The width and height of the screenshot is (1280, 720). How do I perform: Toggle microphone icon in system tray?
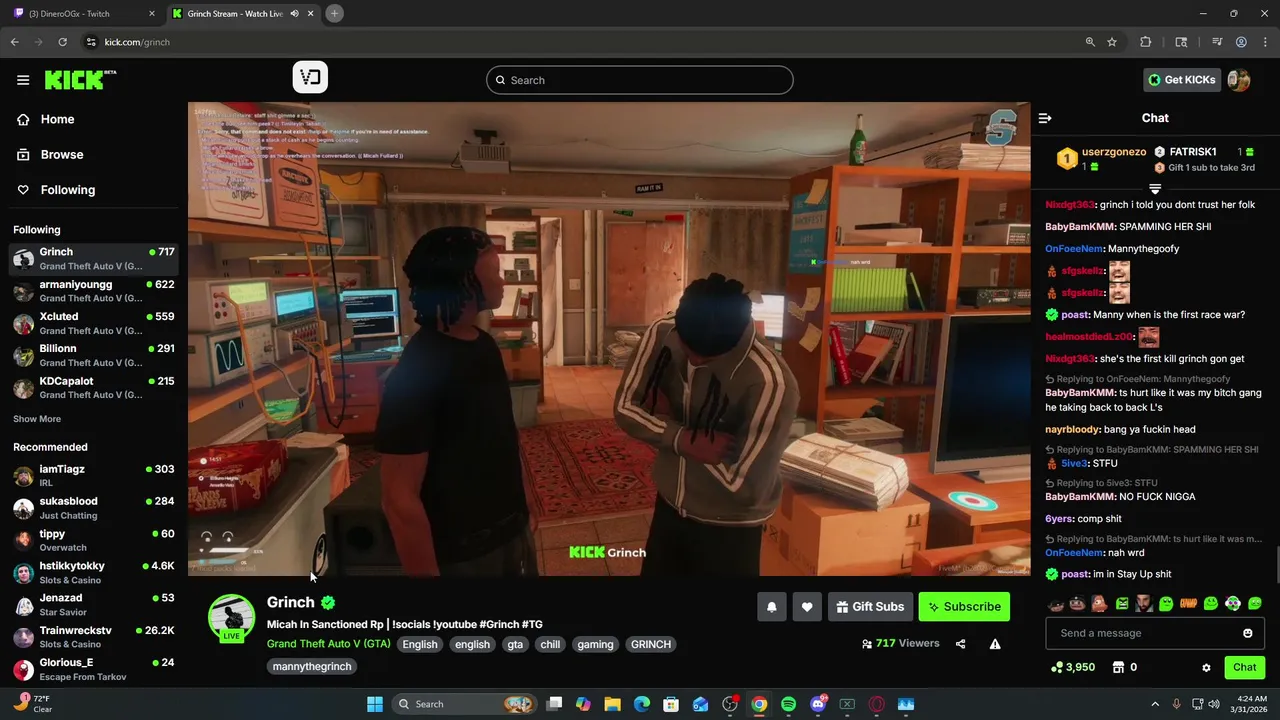coord(1176,704)
